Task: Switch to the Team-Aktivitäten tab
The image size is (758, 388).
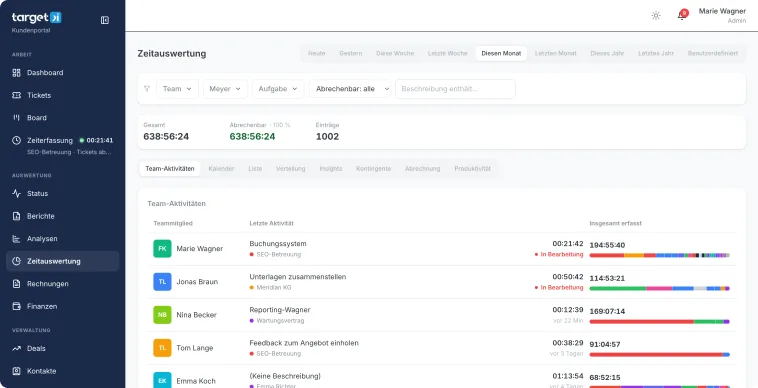Action: pyautogui.click(x=170, y=169)
